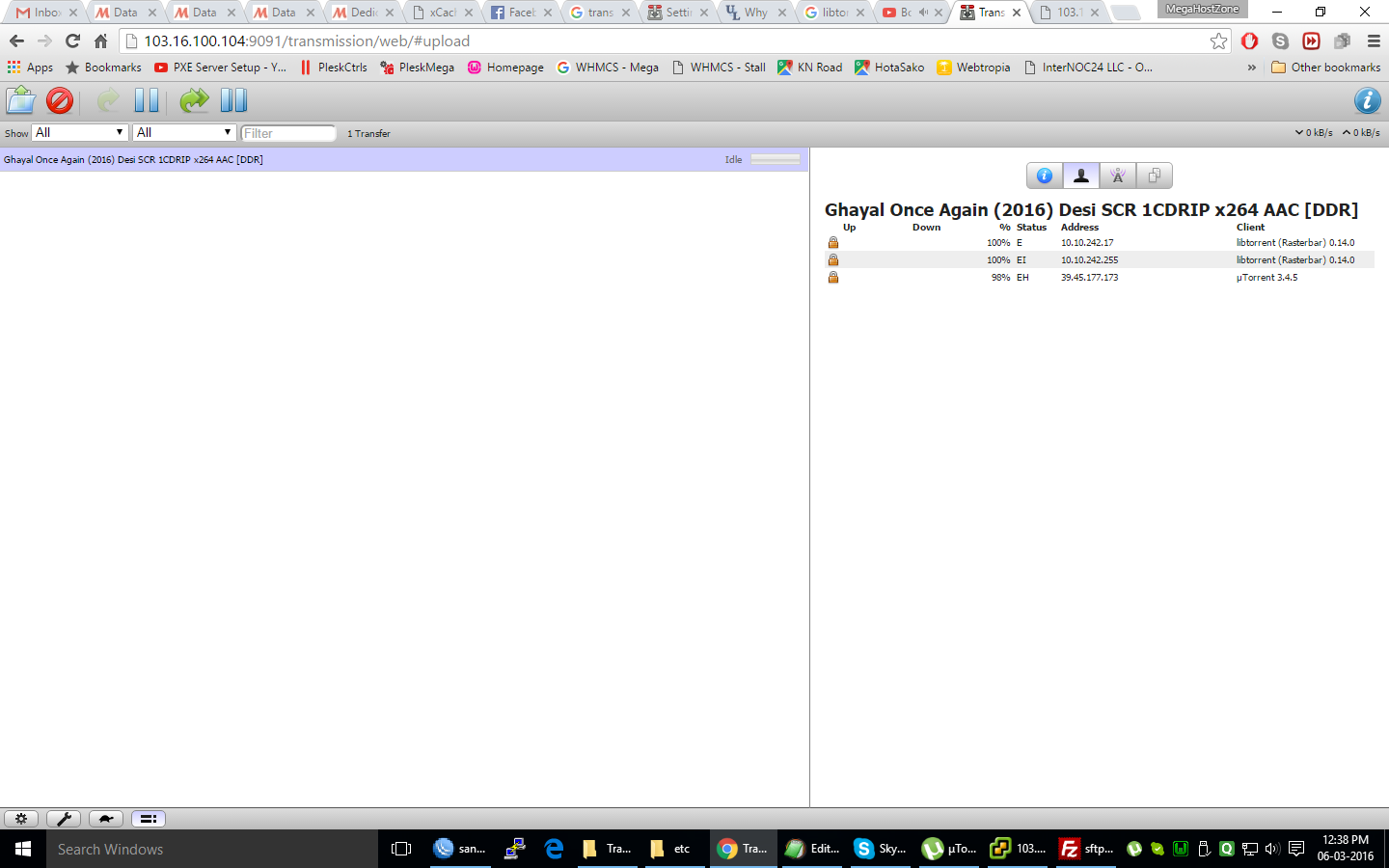Screen dimensions: 1389x868
Task: Click the Idle torrent's progress bar
Action: click(776, 159)
